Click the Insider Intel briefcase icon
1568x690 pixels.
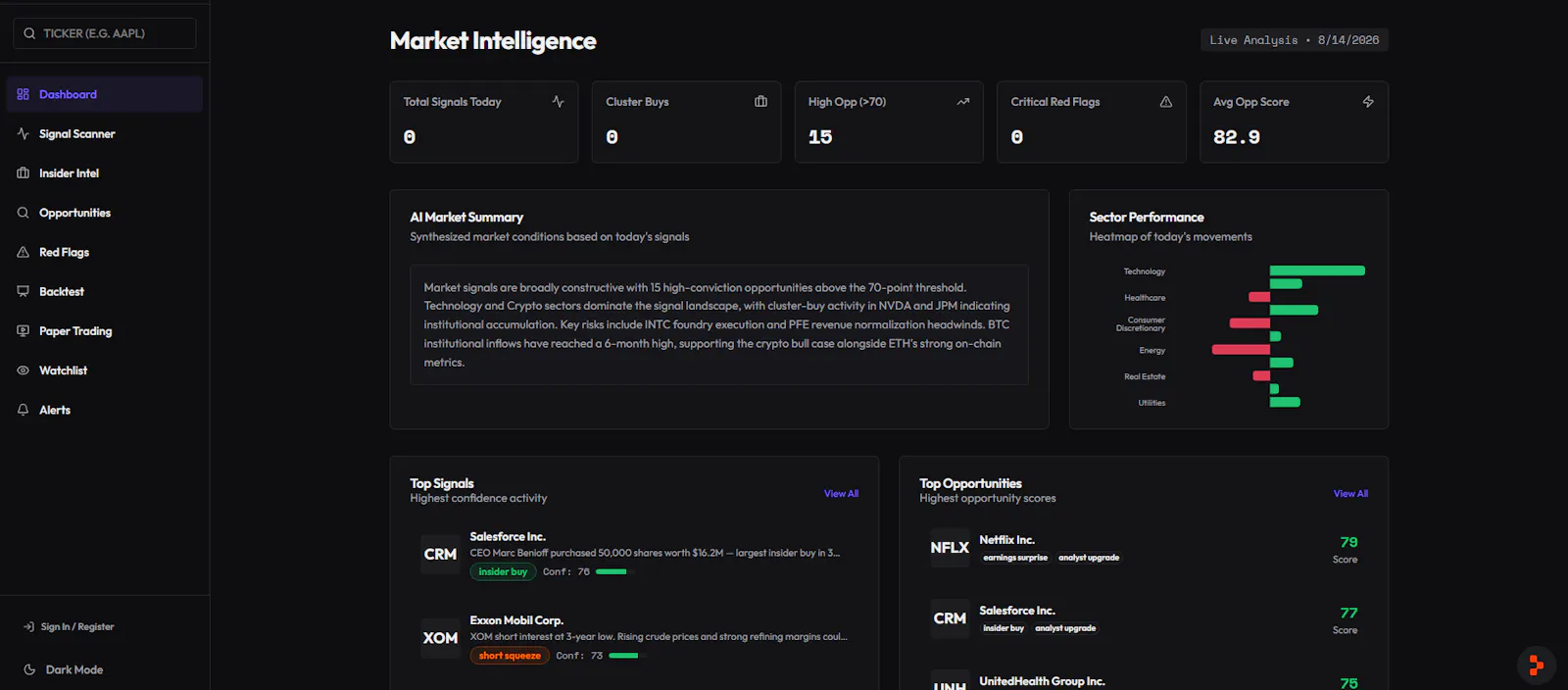(23, 172)
